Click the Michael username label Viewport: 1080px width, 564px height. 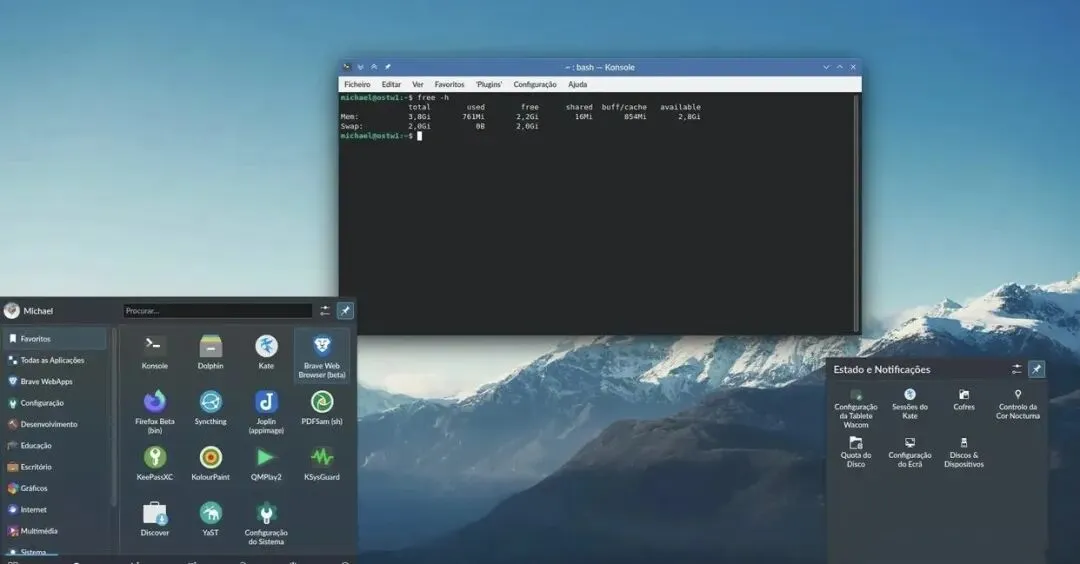(x=38, y=311)
